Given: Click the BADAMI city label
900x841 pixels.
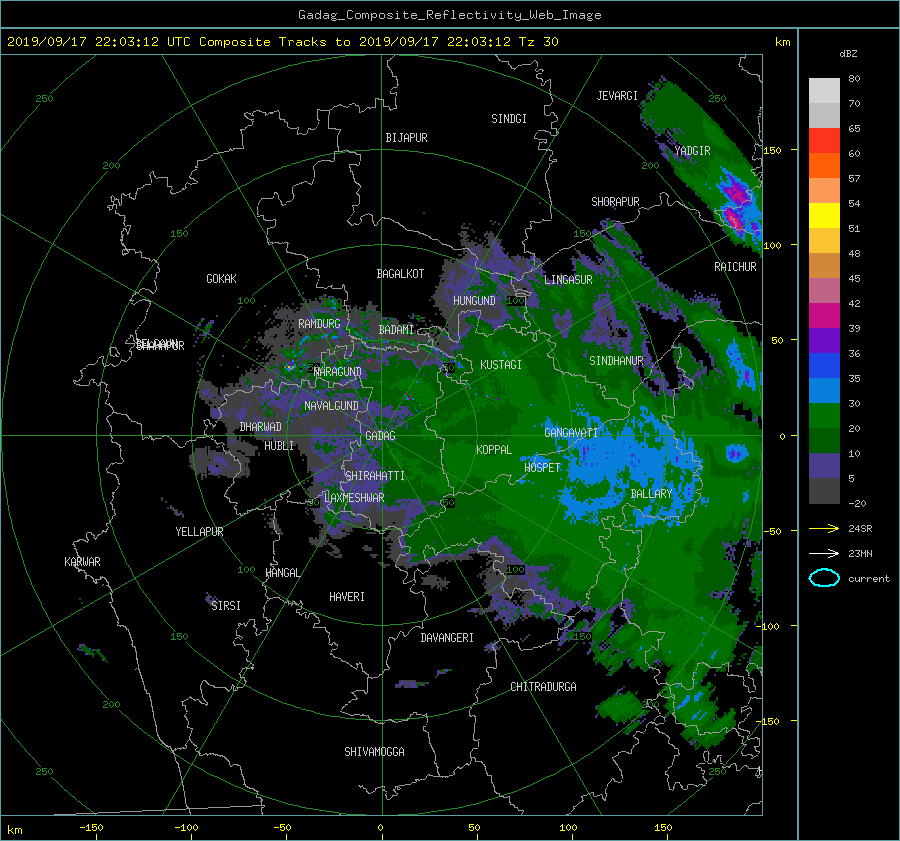Looking at the screenshot, I should click(396, 330).
